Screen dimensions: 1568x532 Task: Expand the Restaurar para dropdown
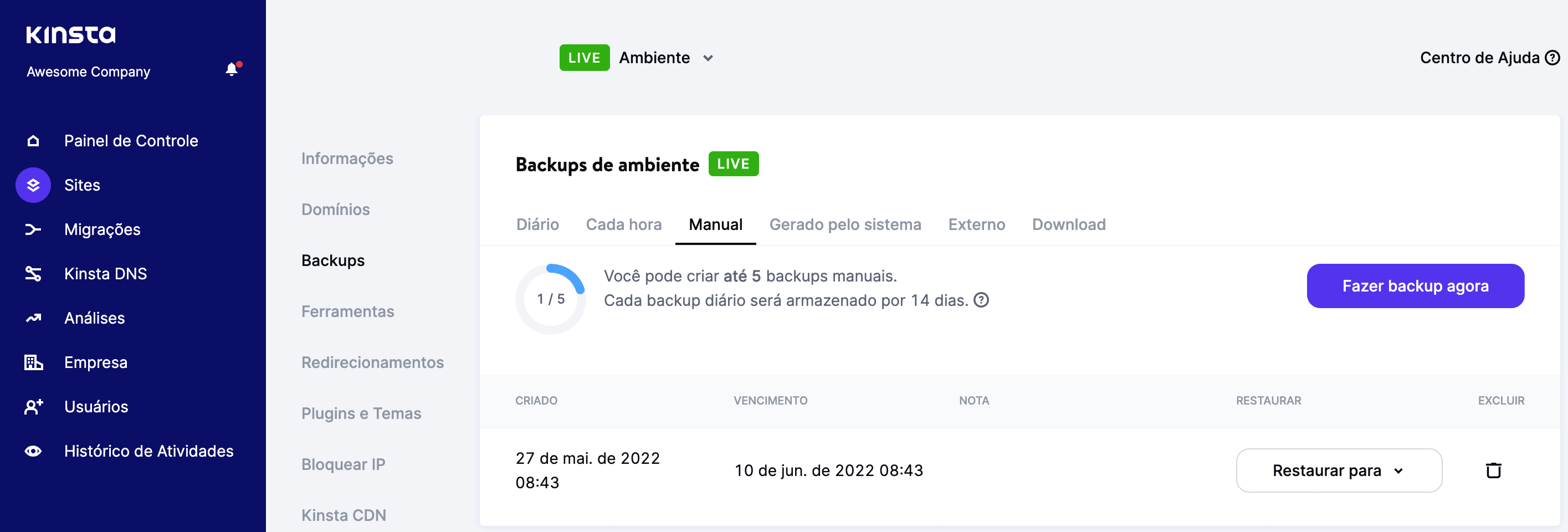(1338, 470)
